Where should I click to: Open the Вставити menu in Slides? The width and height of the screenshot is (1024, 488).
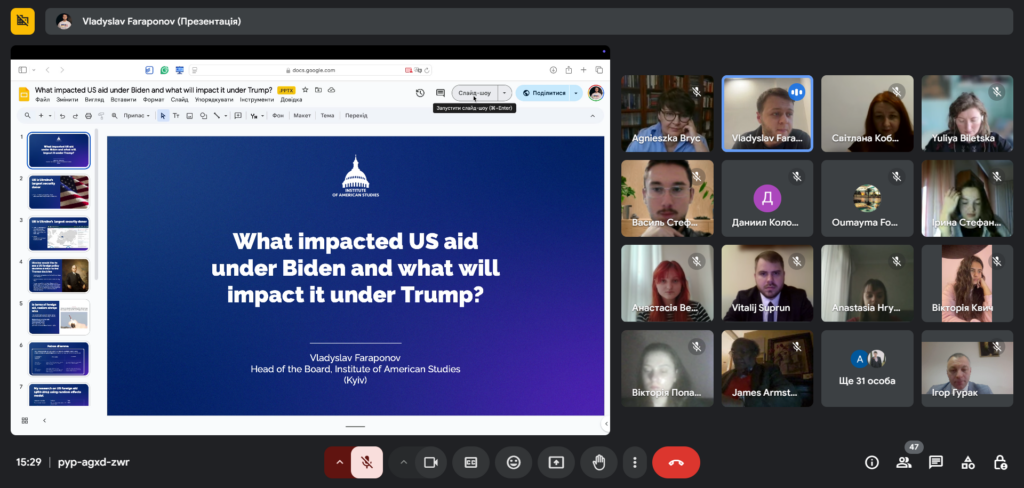pos(123,100)
